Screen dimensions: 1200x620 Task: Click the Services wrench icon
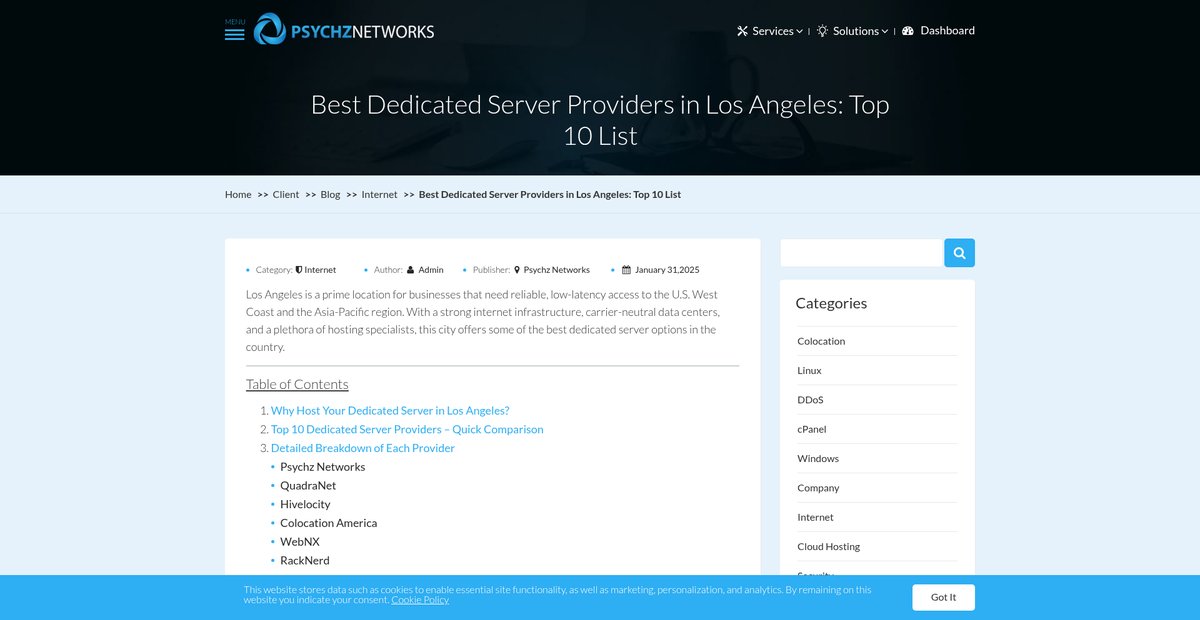[742, 31]
